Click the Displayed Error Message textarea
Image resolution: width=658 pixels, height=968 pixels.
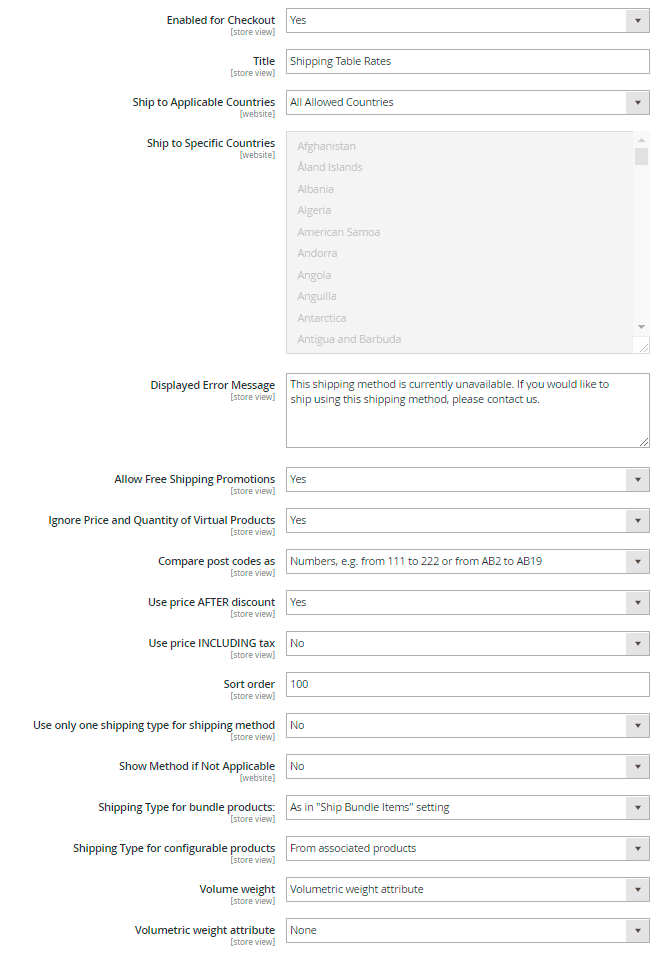tap(467, 410)
